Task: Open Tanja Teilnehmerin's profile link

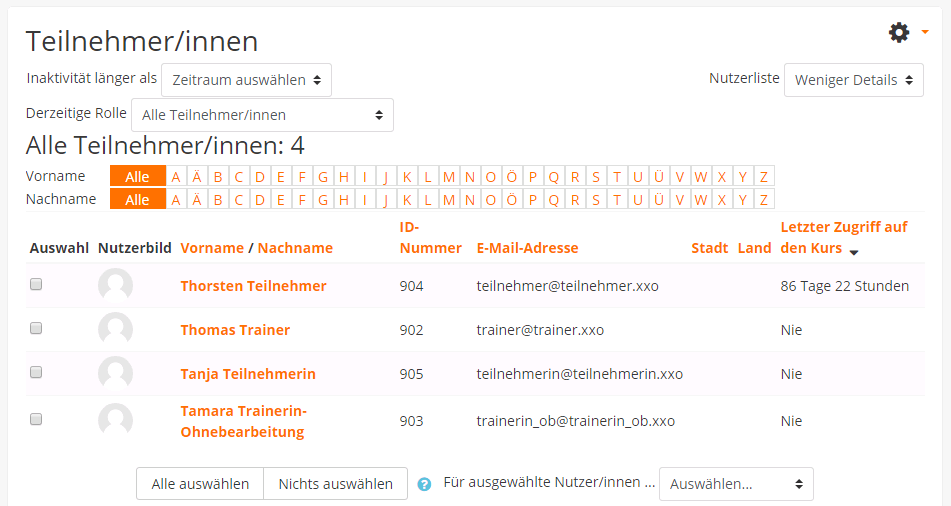Action: 248,374
